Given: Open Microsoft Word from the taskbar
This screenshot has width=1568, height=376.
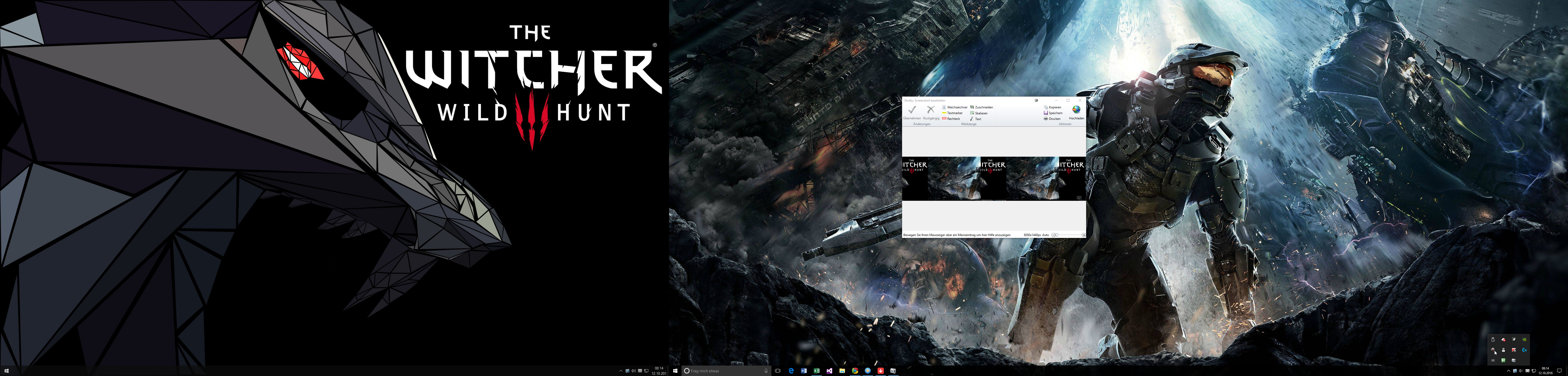Looking at the screenshot, I should coord(804,371).
